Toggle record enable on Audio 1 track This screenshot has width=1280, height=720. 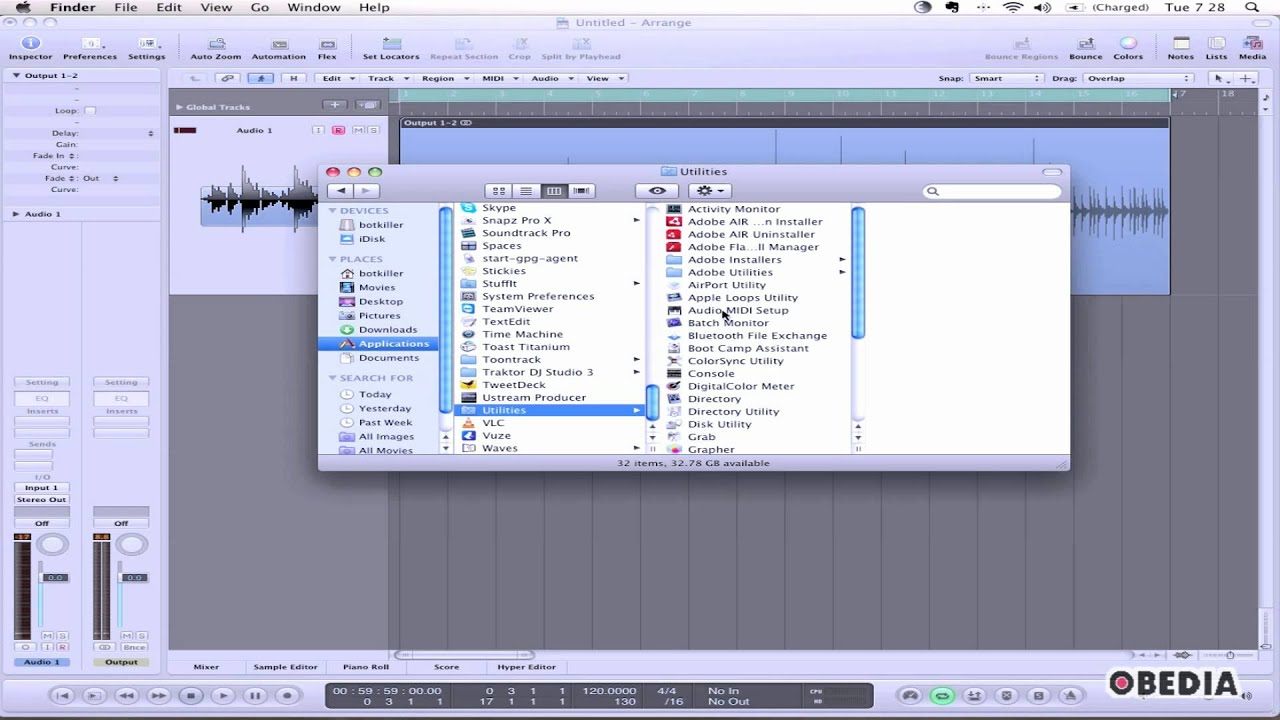[338, 130]
